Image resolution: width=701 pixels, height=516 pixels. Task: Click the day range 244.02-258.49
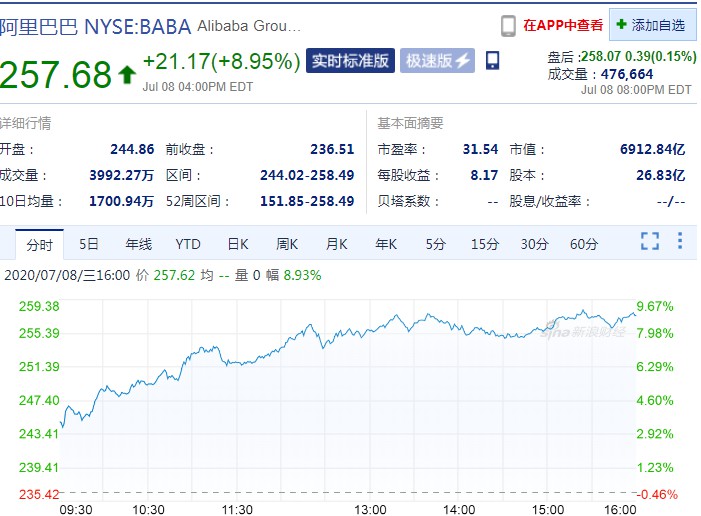pyautogui.click(x=307, y=175)
